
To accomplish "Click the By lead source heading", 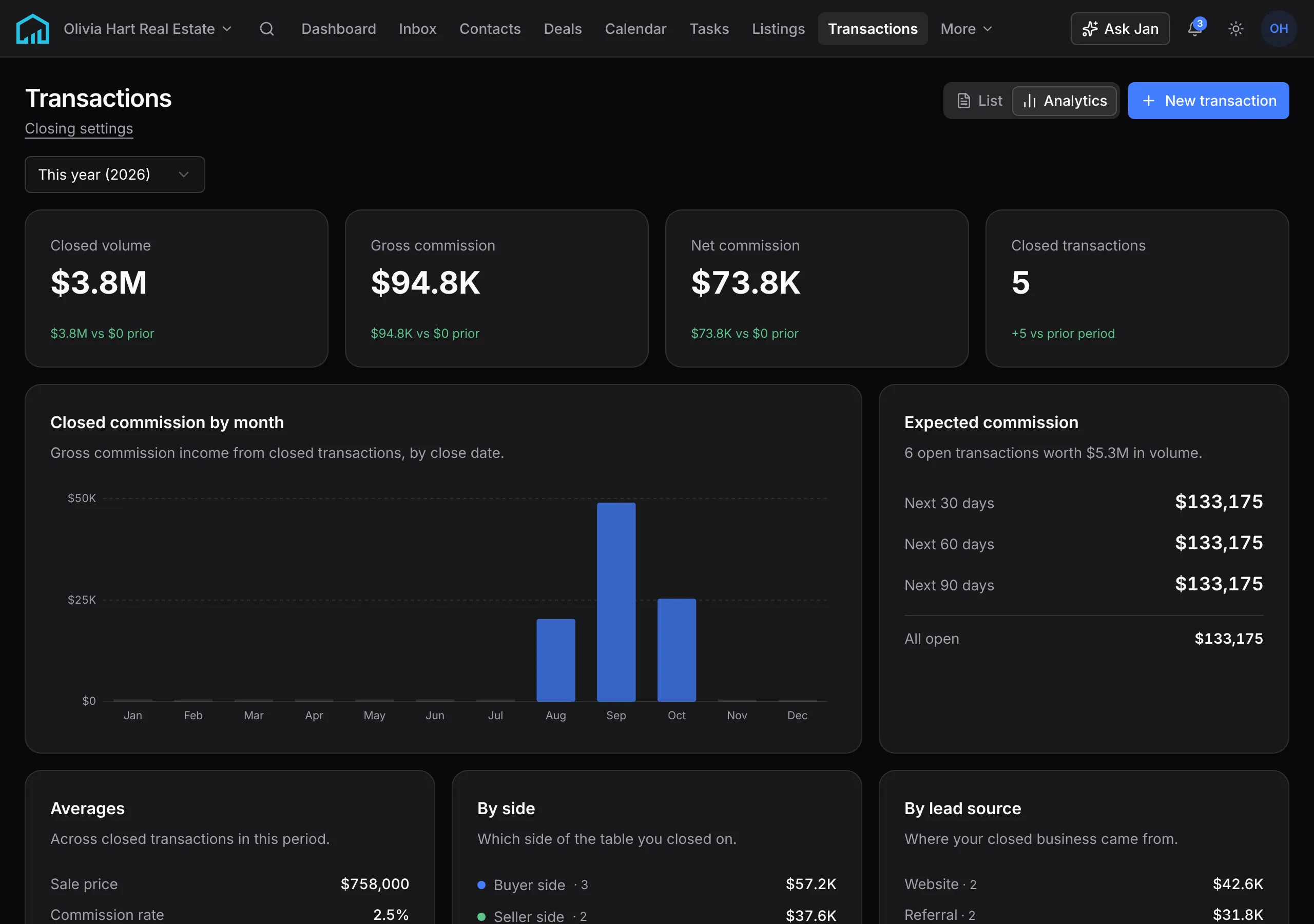I will [x=962, y=808].
